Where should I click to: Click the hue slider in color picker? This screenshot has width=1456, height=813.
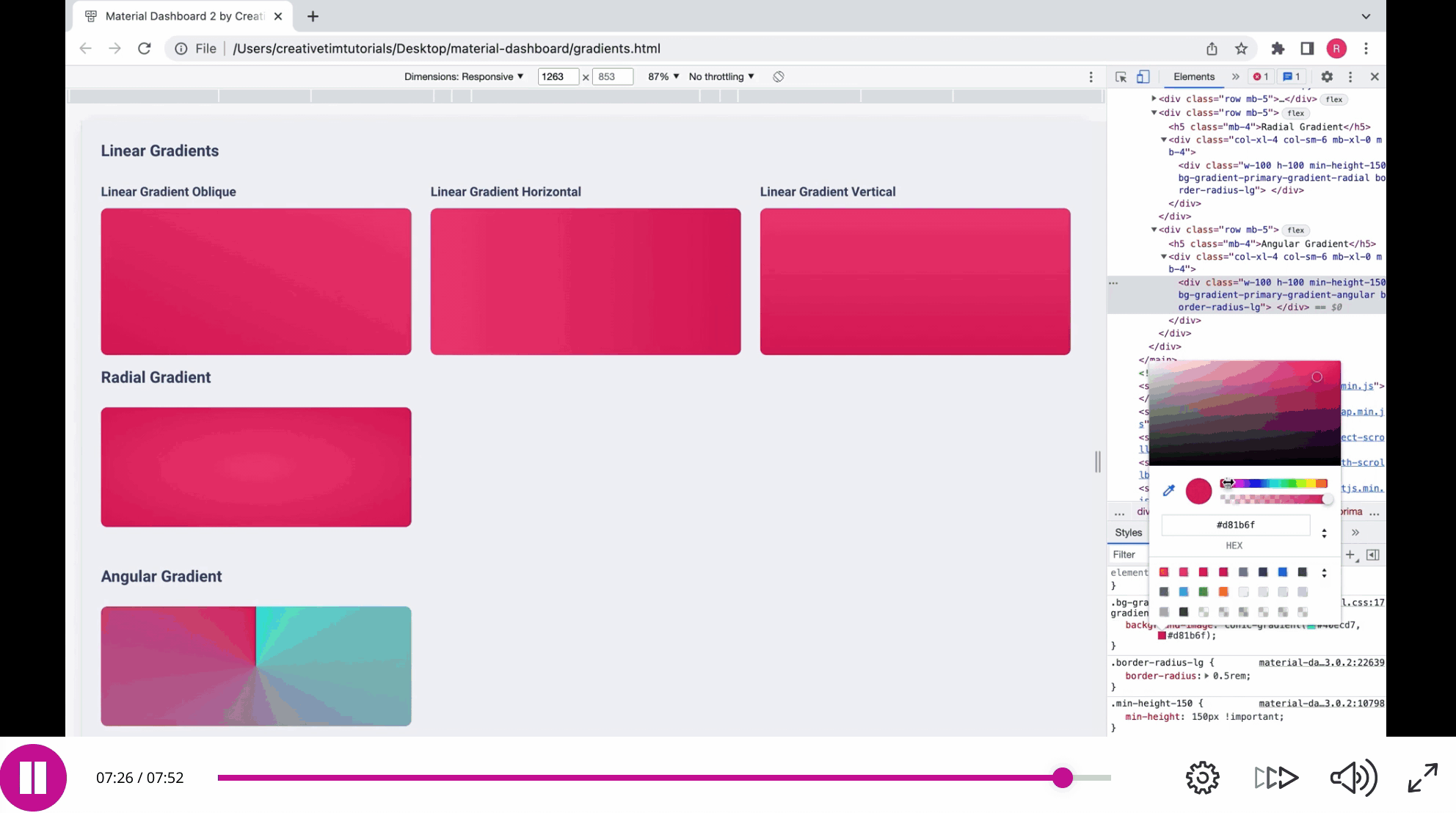point(1273,483)
